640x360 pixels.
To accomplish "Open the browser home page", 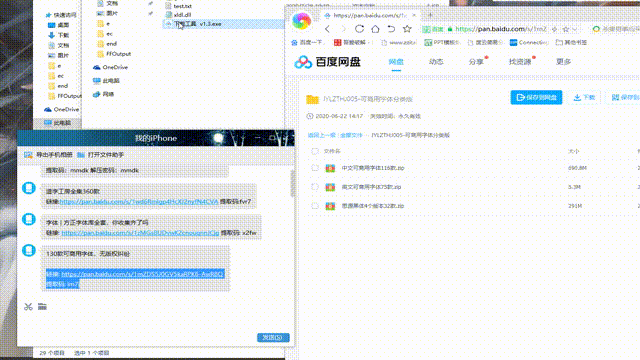I will 375,29.
